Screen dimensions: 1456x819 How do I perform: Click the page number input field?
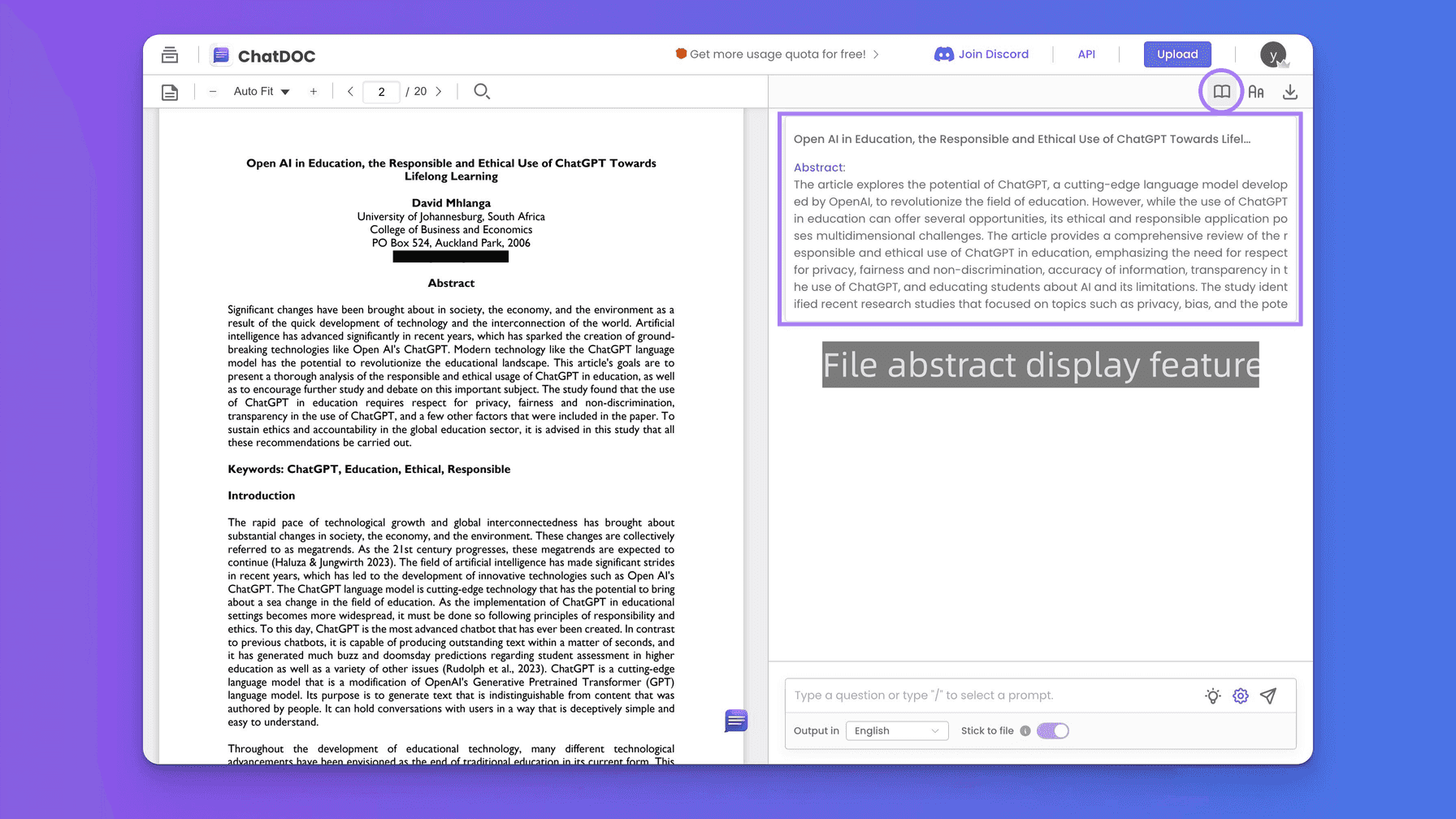click(x=381, y=91)
